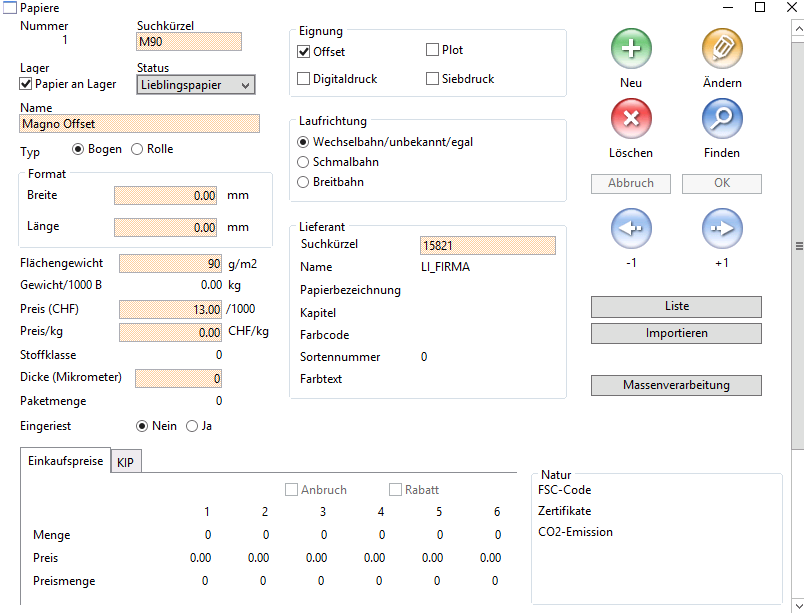Select the Einkaufspreise tab

coord(64,462)
